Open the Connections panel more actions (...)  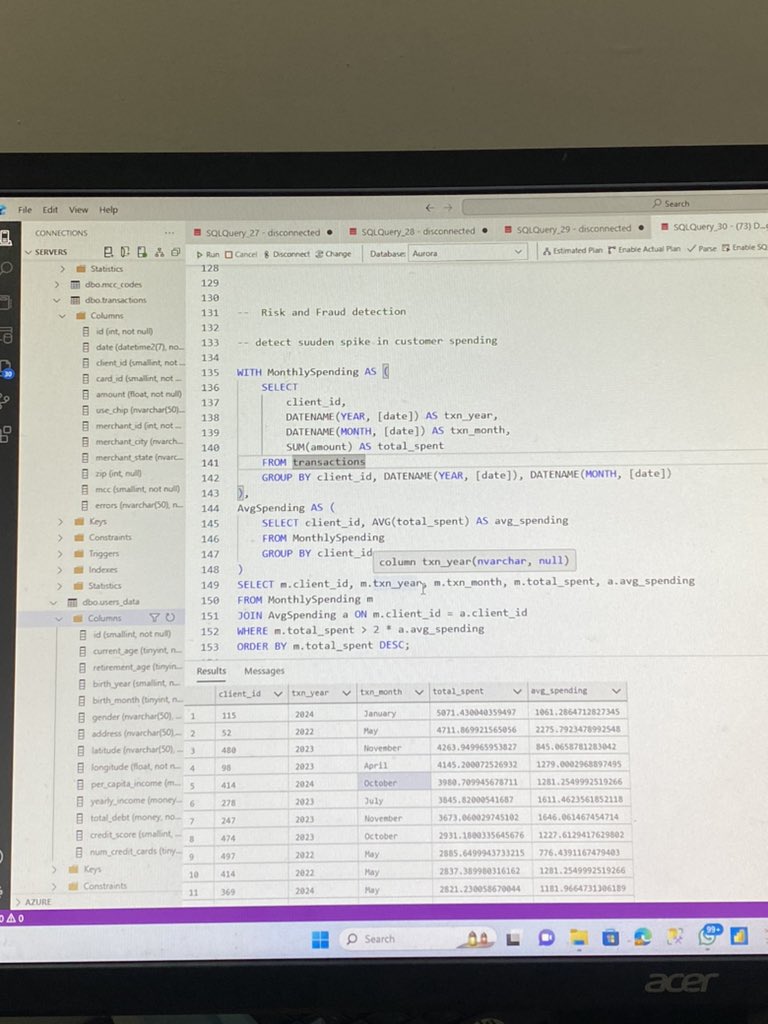[x=169, y=233]
